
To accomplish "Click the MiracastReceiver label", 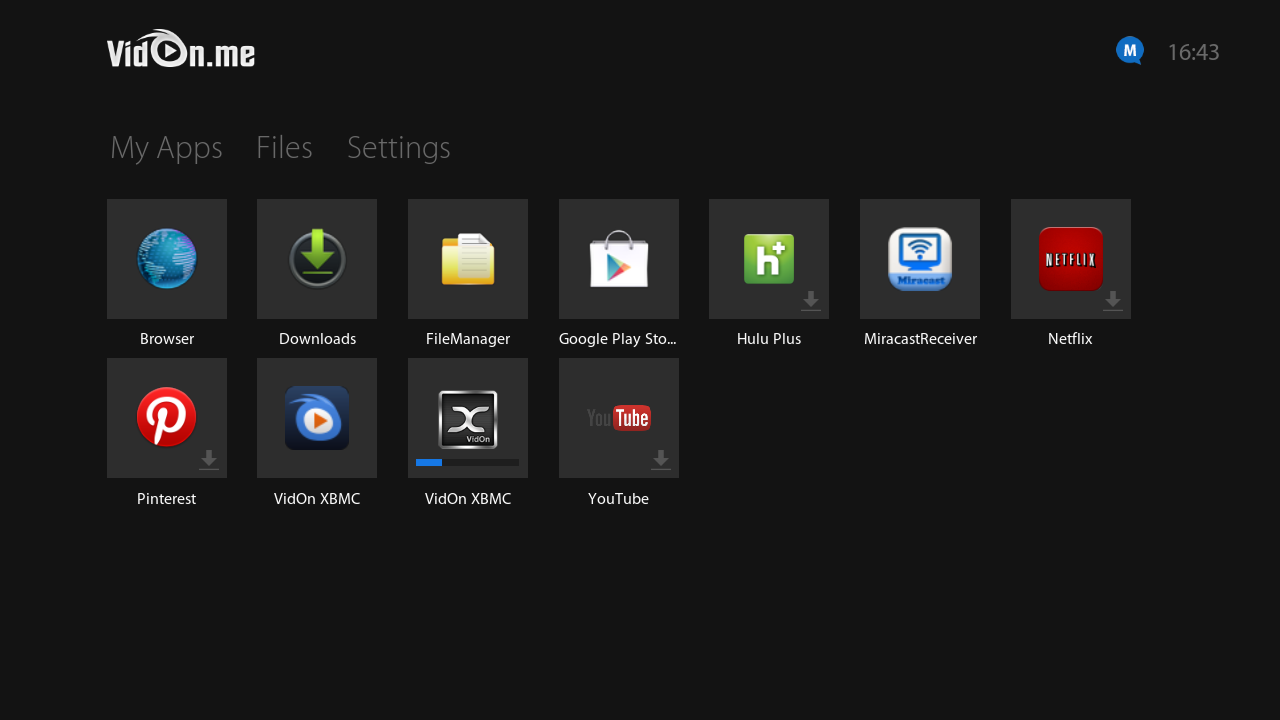I will (920, 339).
